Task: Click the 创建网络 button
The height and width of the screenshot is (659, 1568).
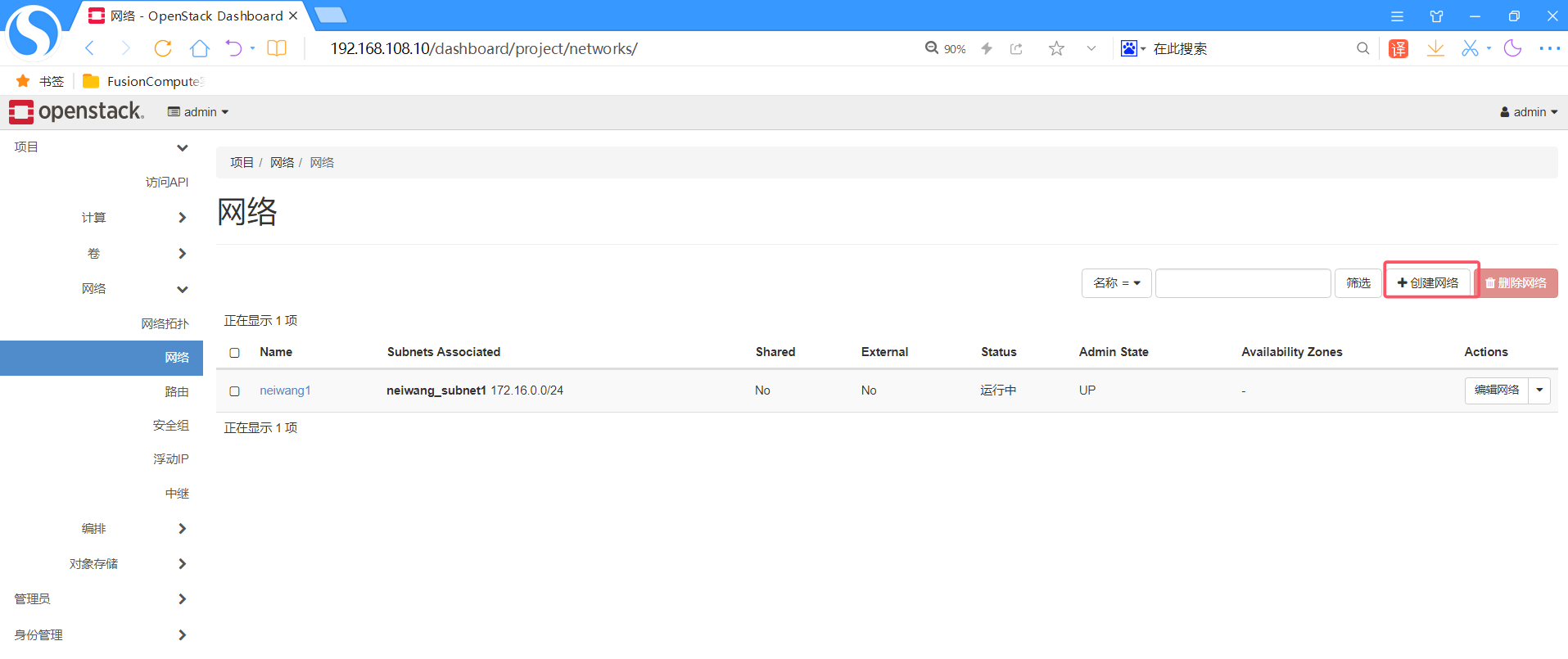Action: (x=1428, y=282)
